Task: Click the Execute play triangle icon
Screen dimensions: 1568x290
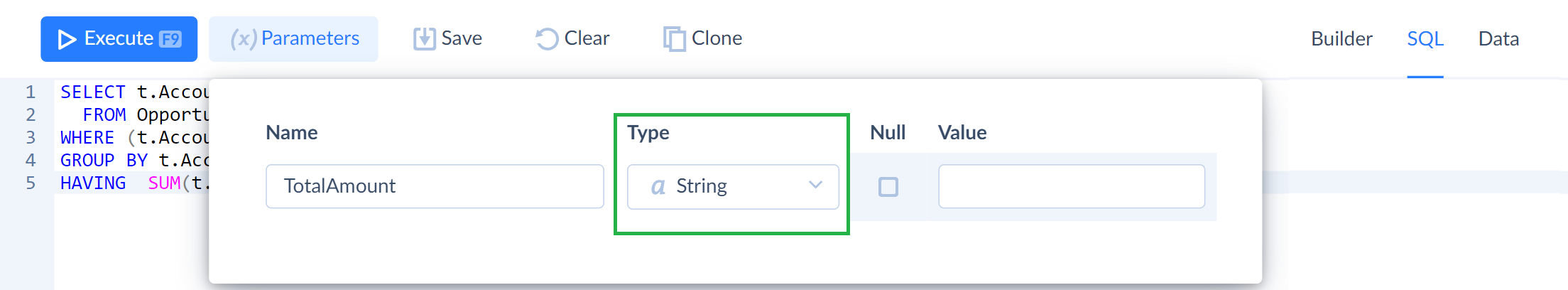Action: coord(67,39)
